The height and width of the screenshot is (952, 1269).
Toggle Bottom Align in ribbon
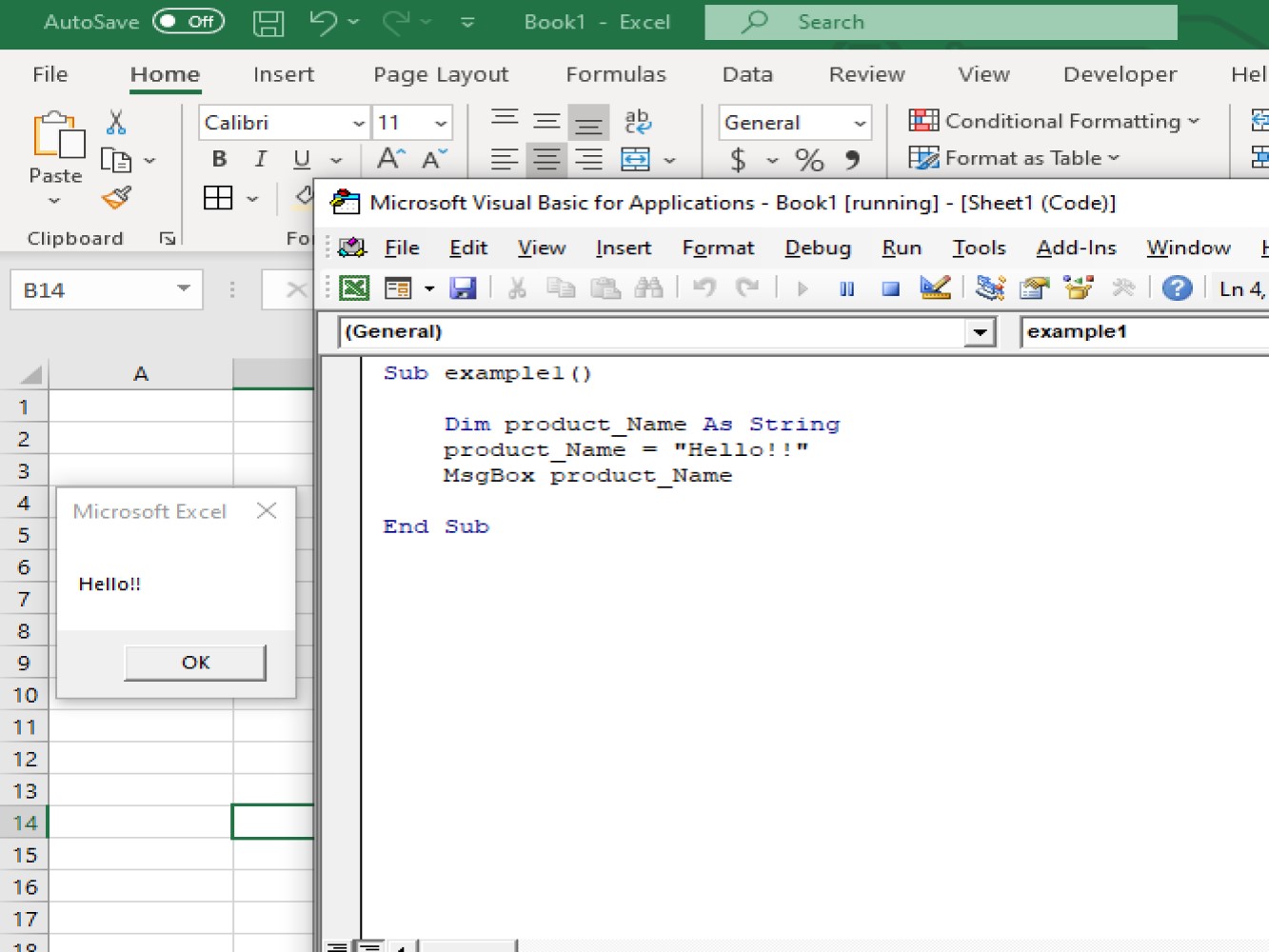pyautogui.click(x=588, y=123)
